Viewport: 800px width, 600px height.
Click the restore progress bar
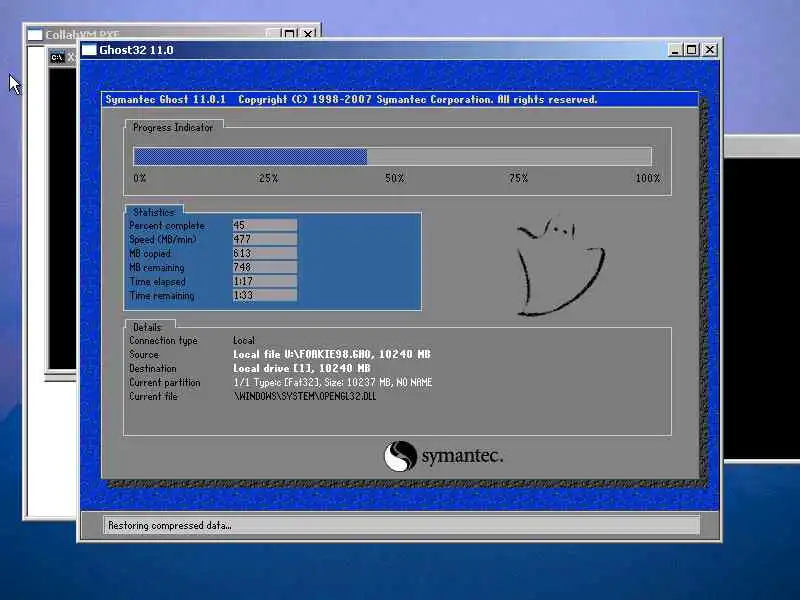click(392, 157)
